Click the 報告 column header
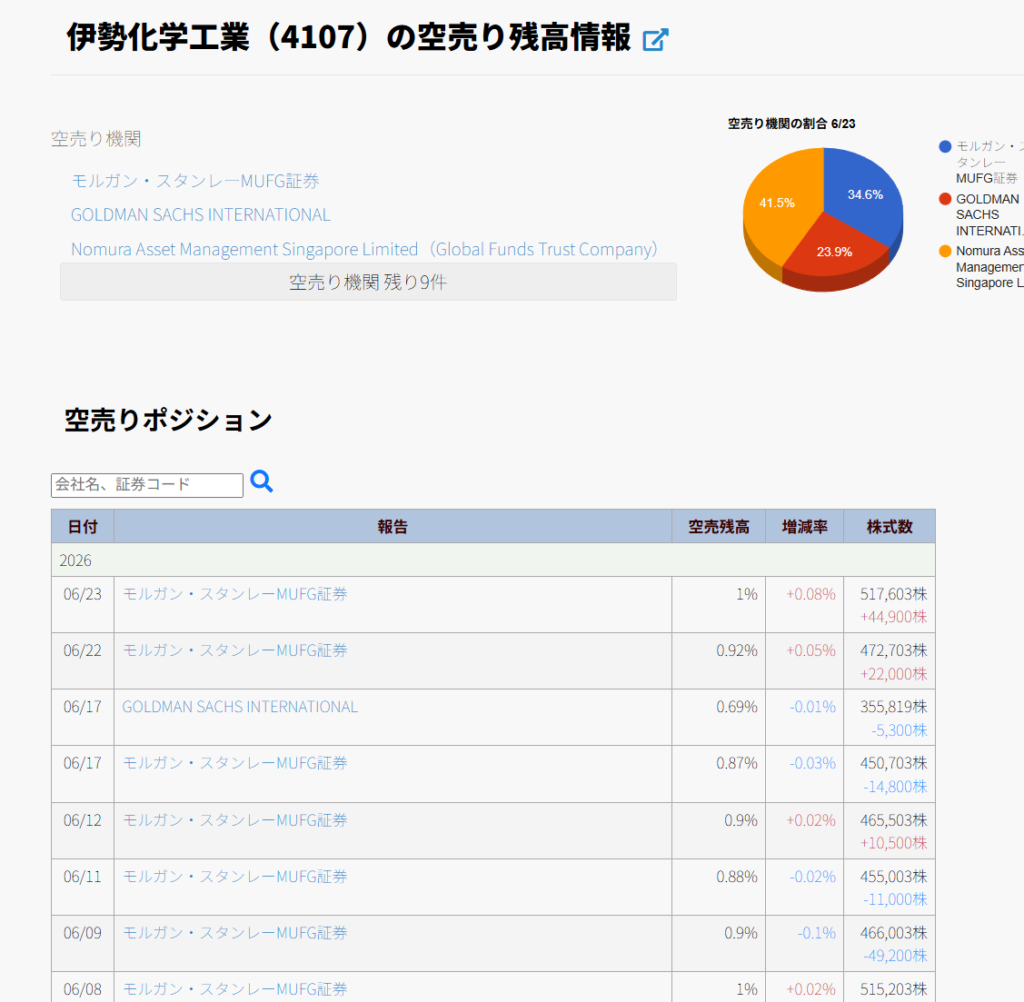 [x=392, y=526]
